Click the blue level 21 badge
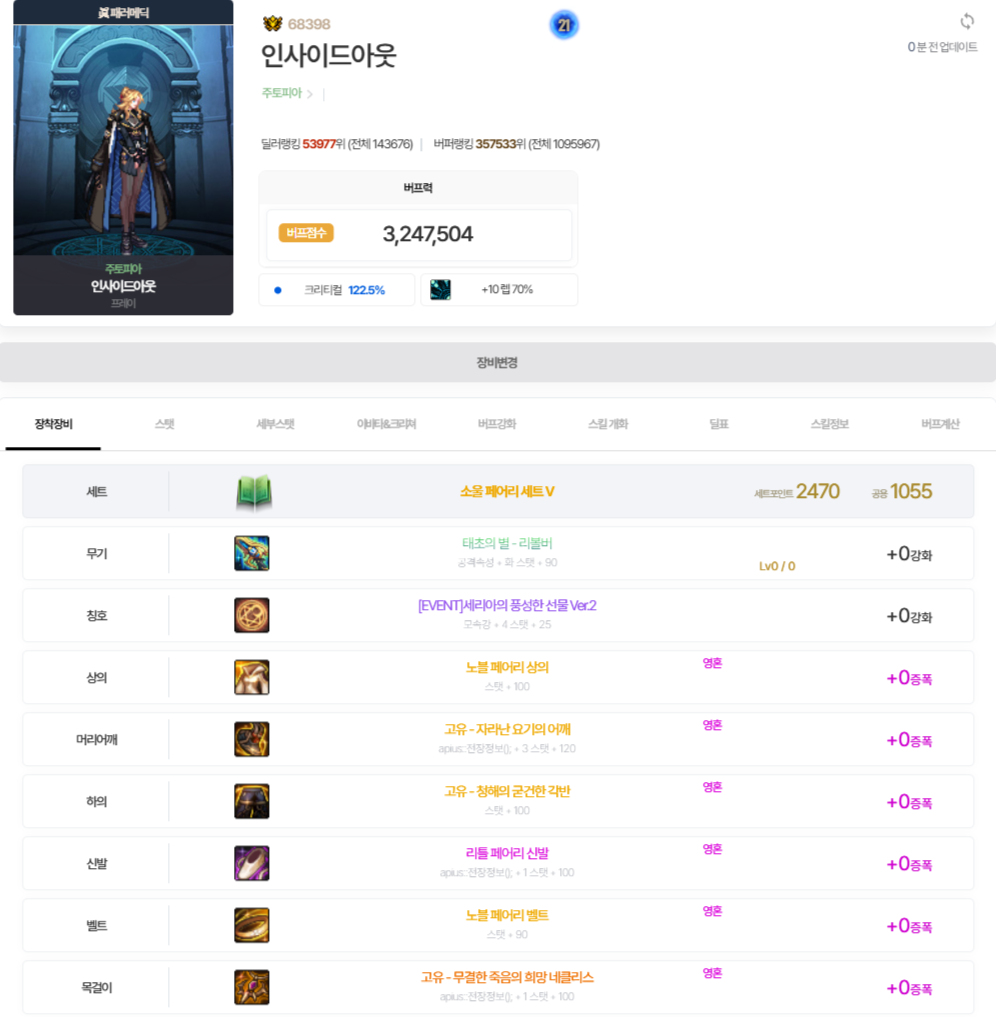This screenshot has height=1017, width=996. pyautogui.click(x=564, y=25)
